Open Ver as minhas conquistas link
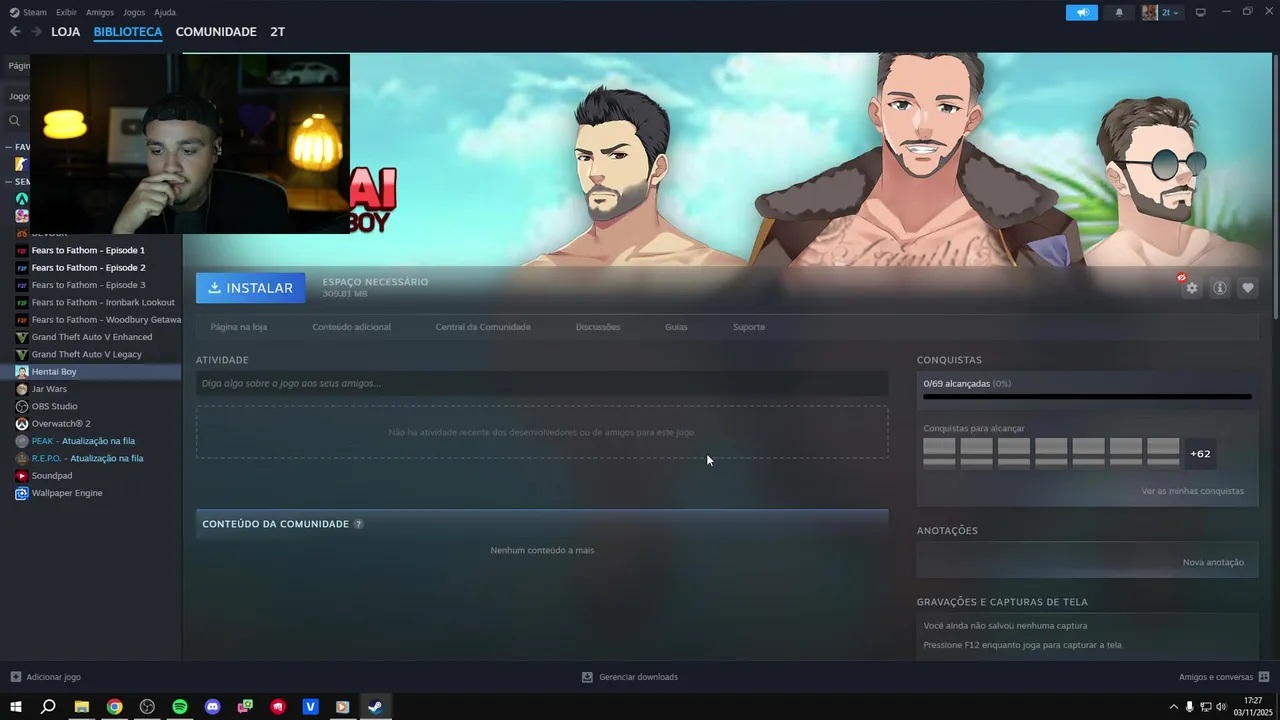The image size is (1280, 720). pyautogui.click(x=1193, y=491)
